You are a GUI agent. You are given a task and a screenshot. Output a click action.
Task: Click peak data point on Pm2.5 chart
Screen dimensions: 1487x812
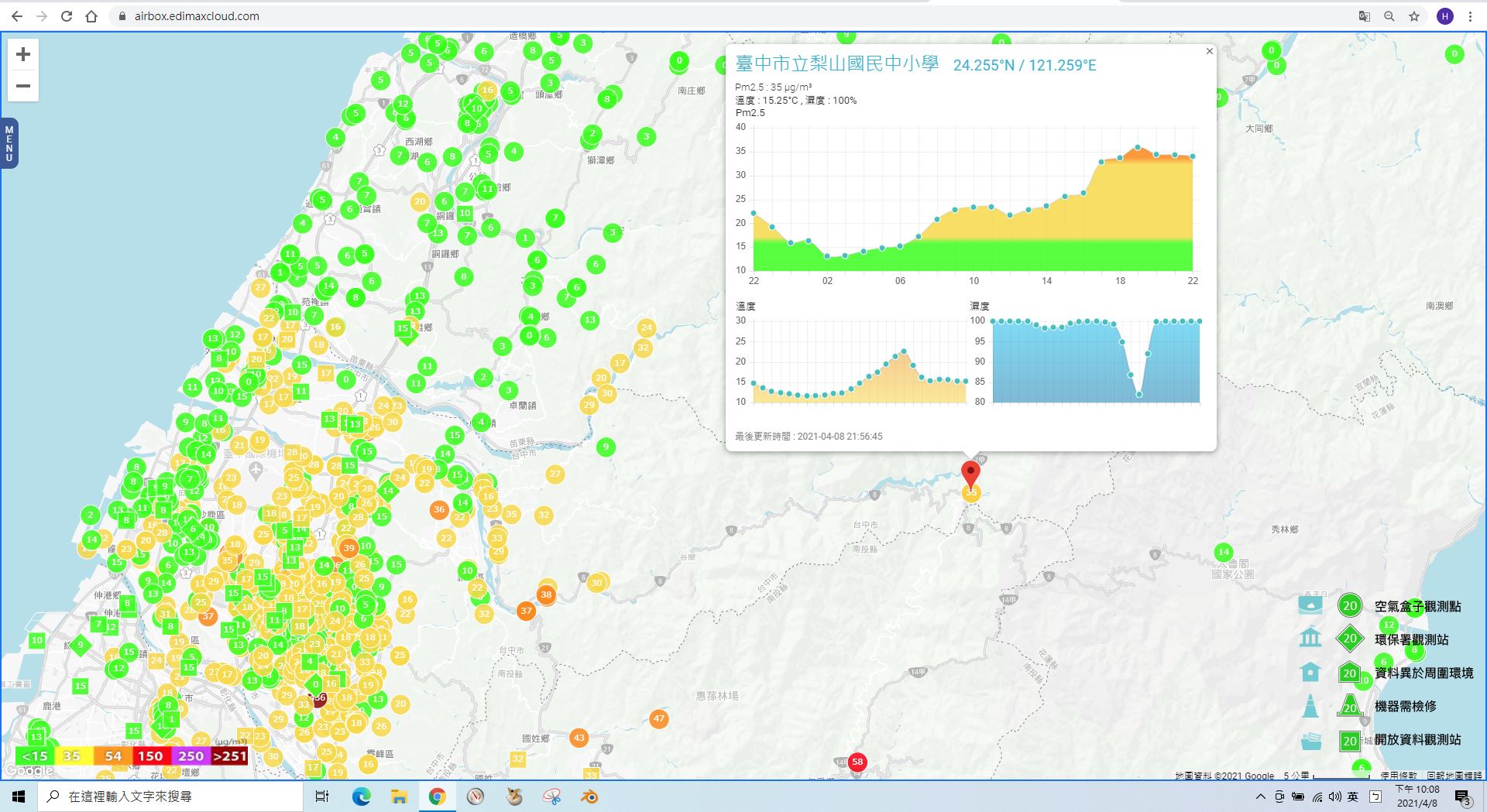point(1138,147)
